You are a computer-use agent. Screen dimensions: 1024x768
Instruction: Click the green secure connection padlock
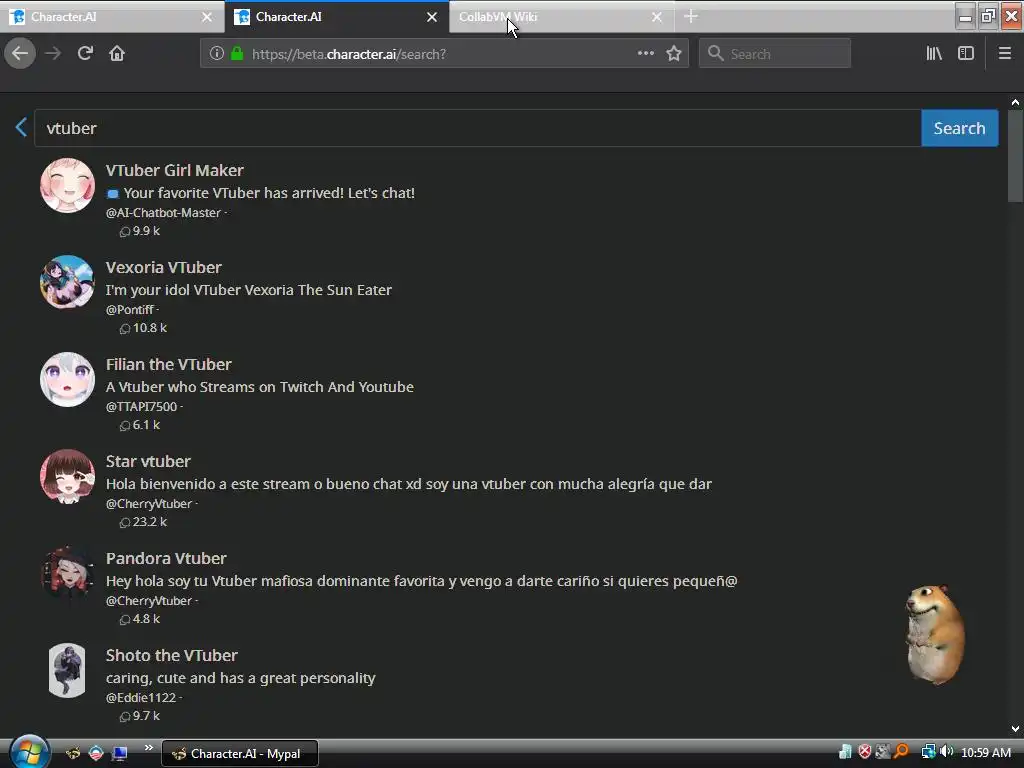pyautogui.click(x=238, y=54)
